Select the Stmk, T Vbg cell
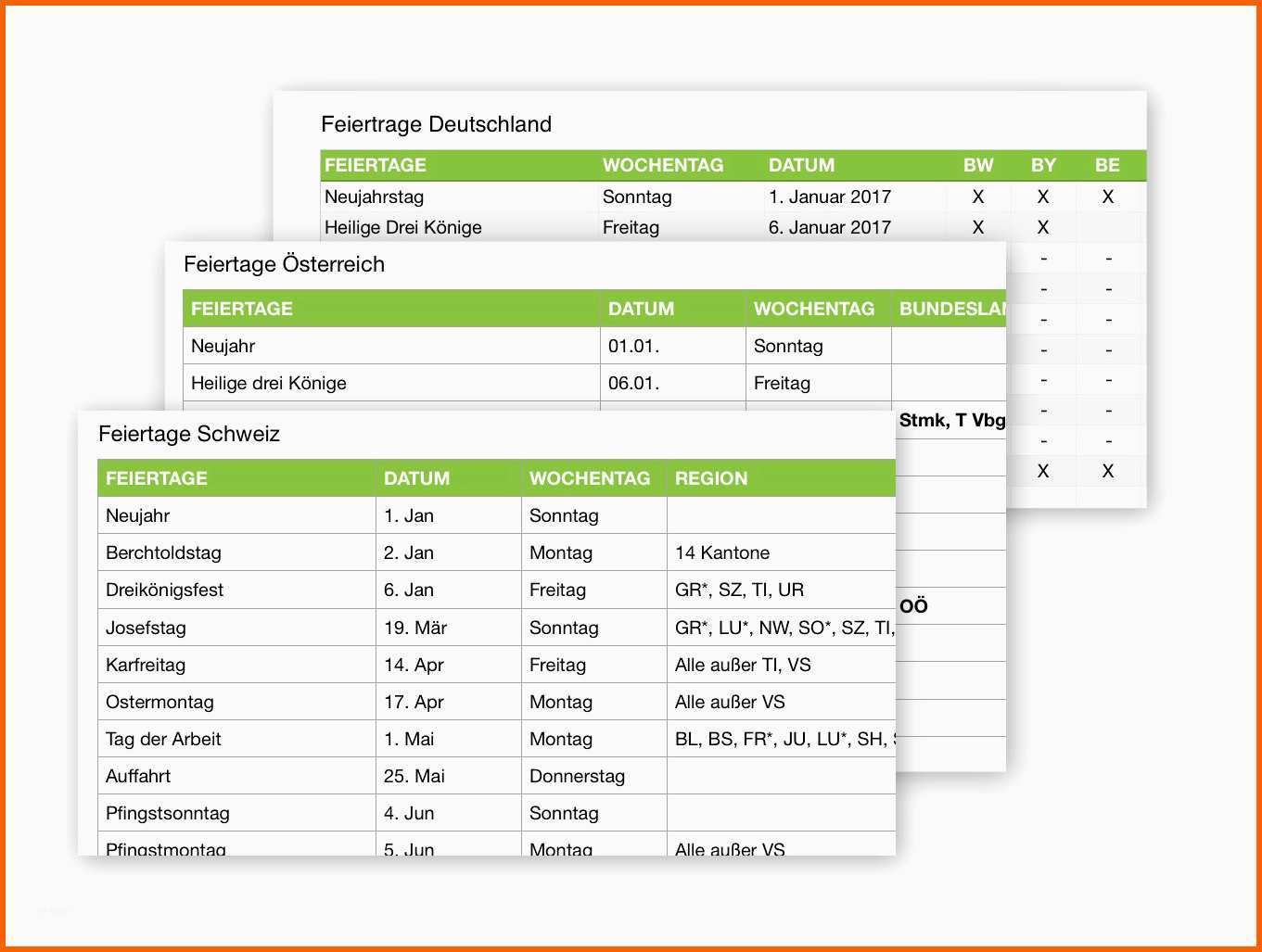The width and height of the screenshot is (1262, 952). click(950, 420)
